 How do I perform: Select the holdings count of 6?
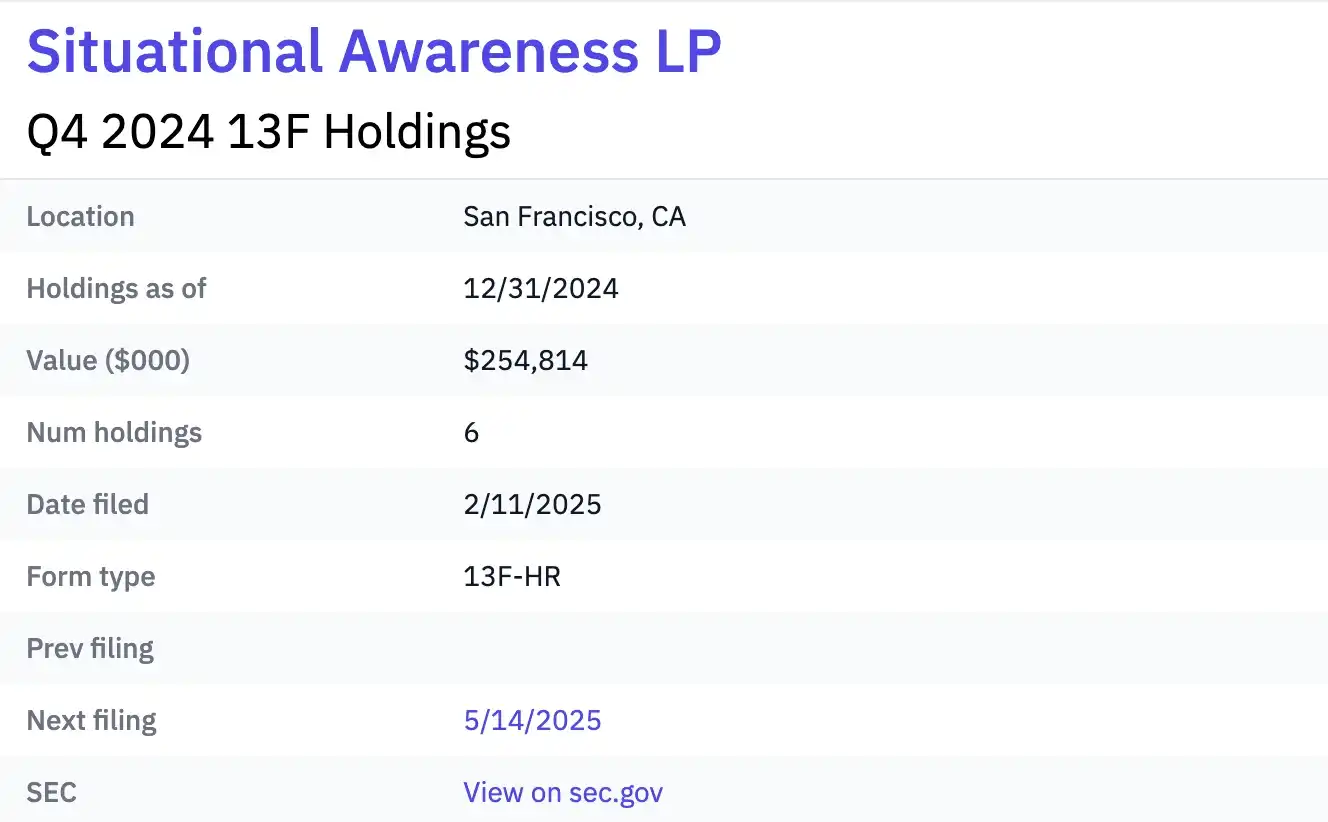470,432
